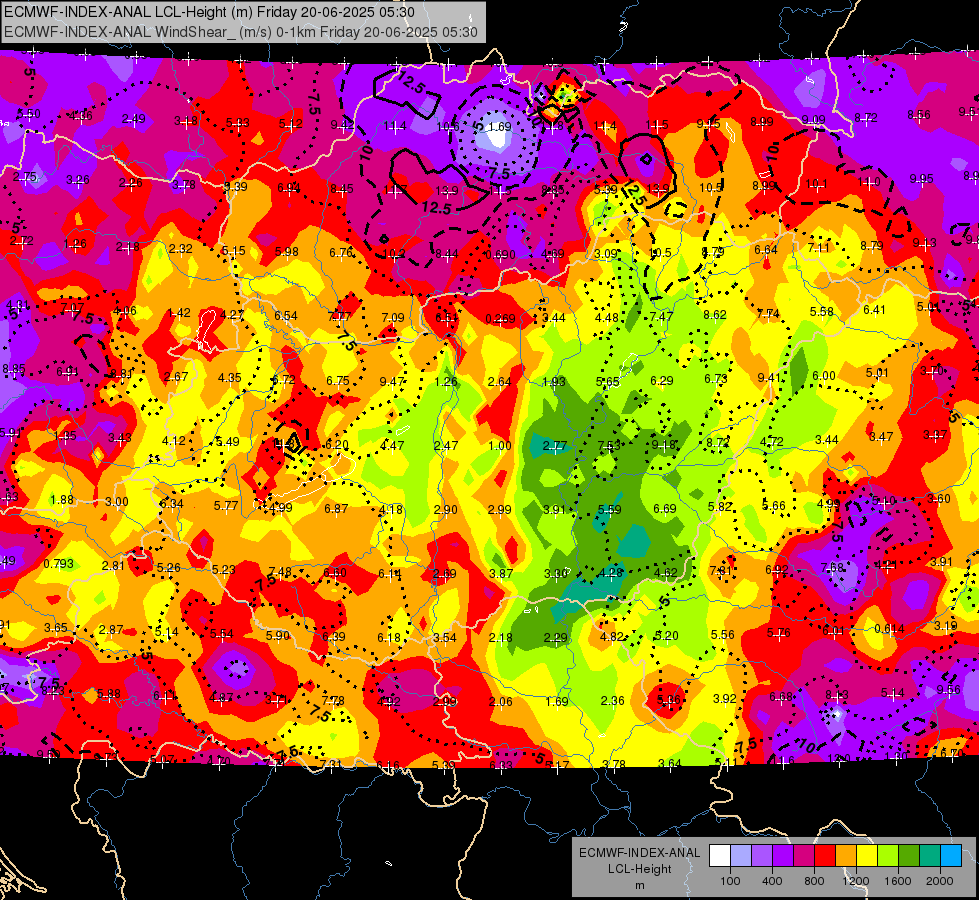Screen dimensions: 979x900
Task: Click the grid value '7.81'
Action: [721, 571]
